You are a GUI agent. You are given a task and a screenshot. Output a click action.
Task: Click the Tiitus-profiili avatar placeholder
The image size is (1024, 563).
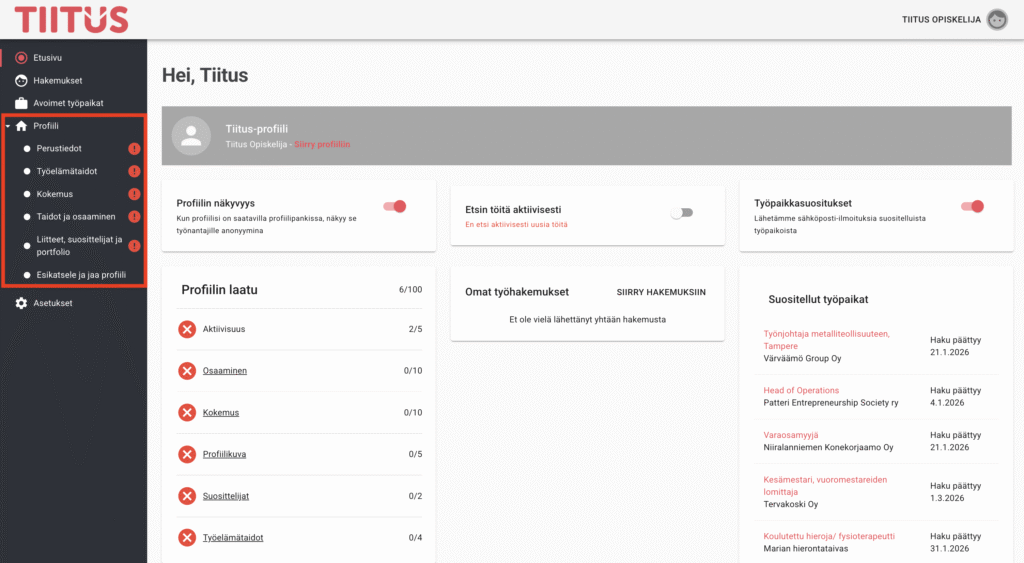coord(191,135)
